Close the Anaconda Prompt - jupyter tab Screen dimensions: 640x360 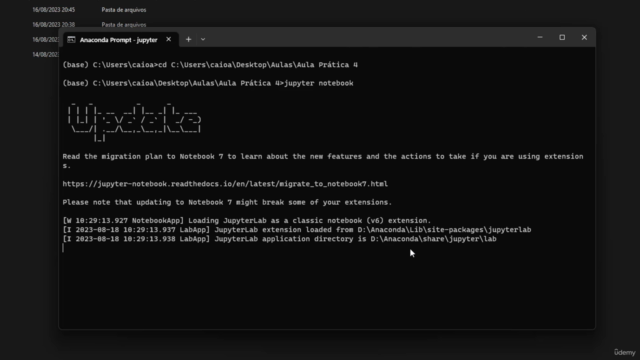pos(169,39)
